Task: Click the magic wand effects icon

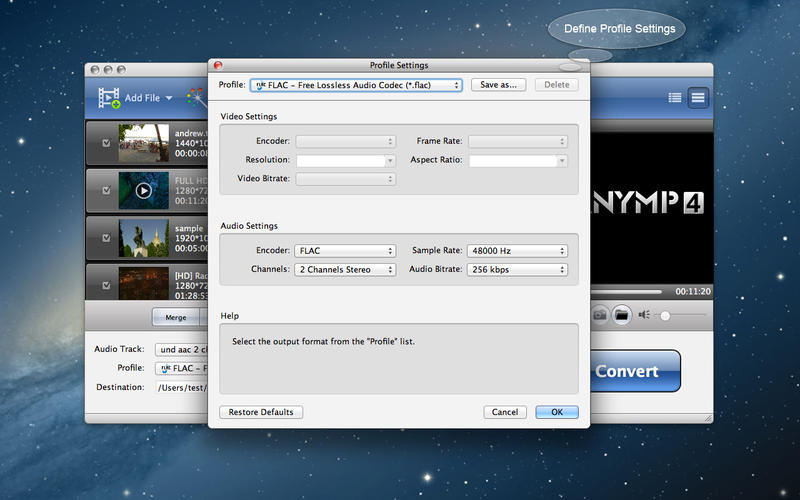Action: 194,98
